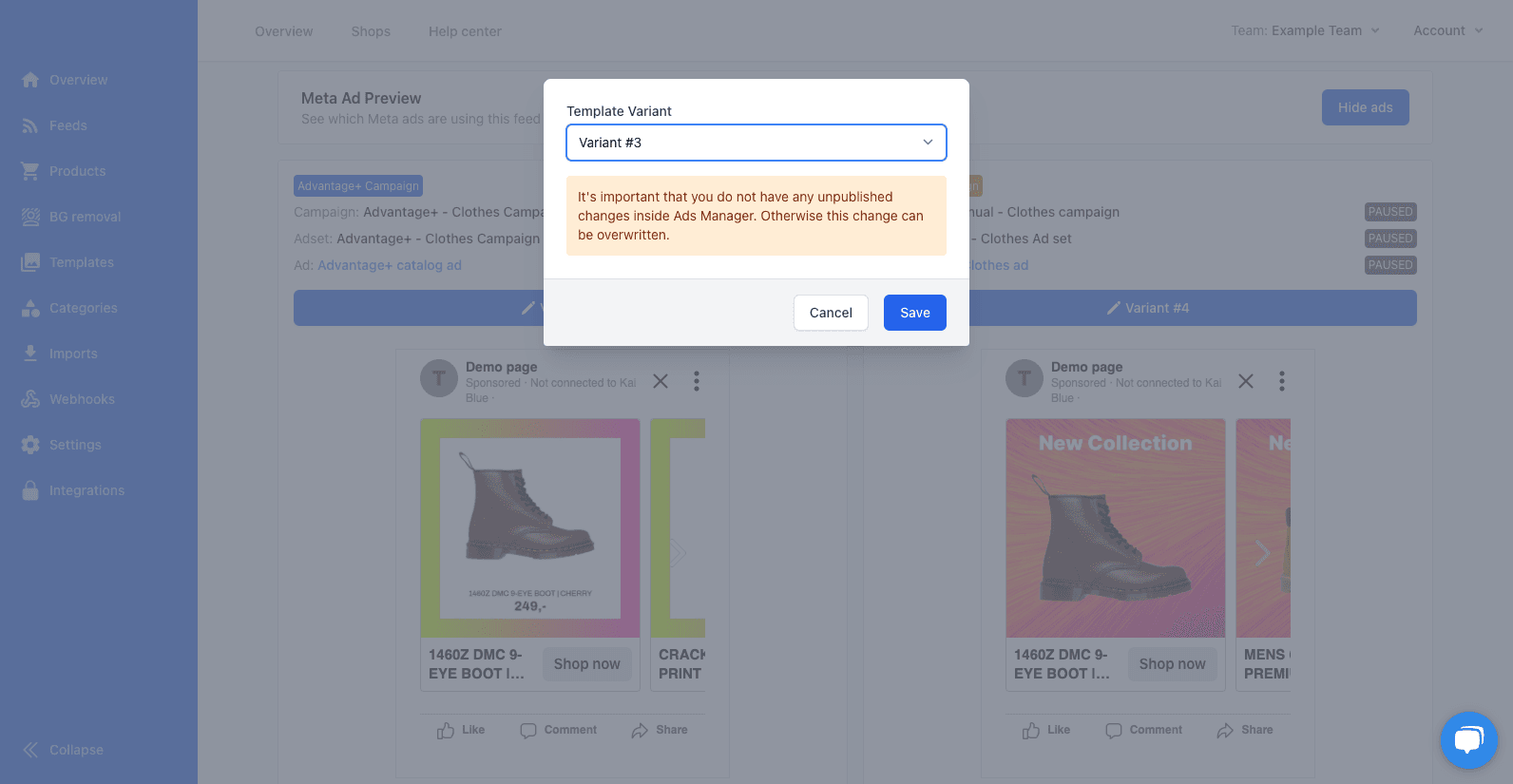Click the Imports download icon
Image resolution: width=1513 pixels, height=784 pixels.
click(30, 354)
